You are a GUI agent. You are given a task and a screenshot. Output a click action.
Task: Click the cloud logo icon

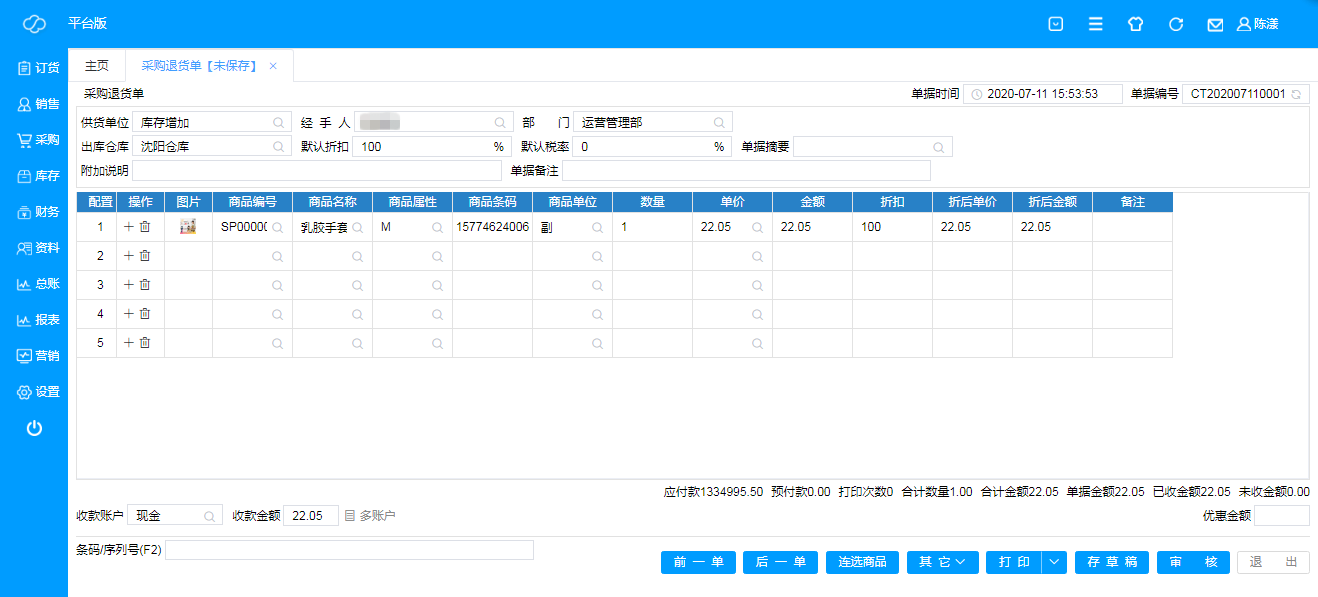pyautogui.click(x=35, y=24)
